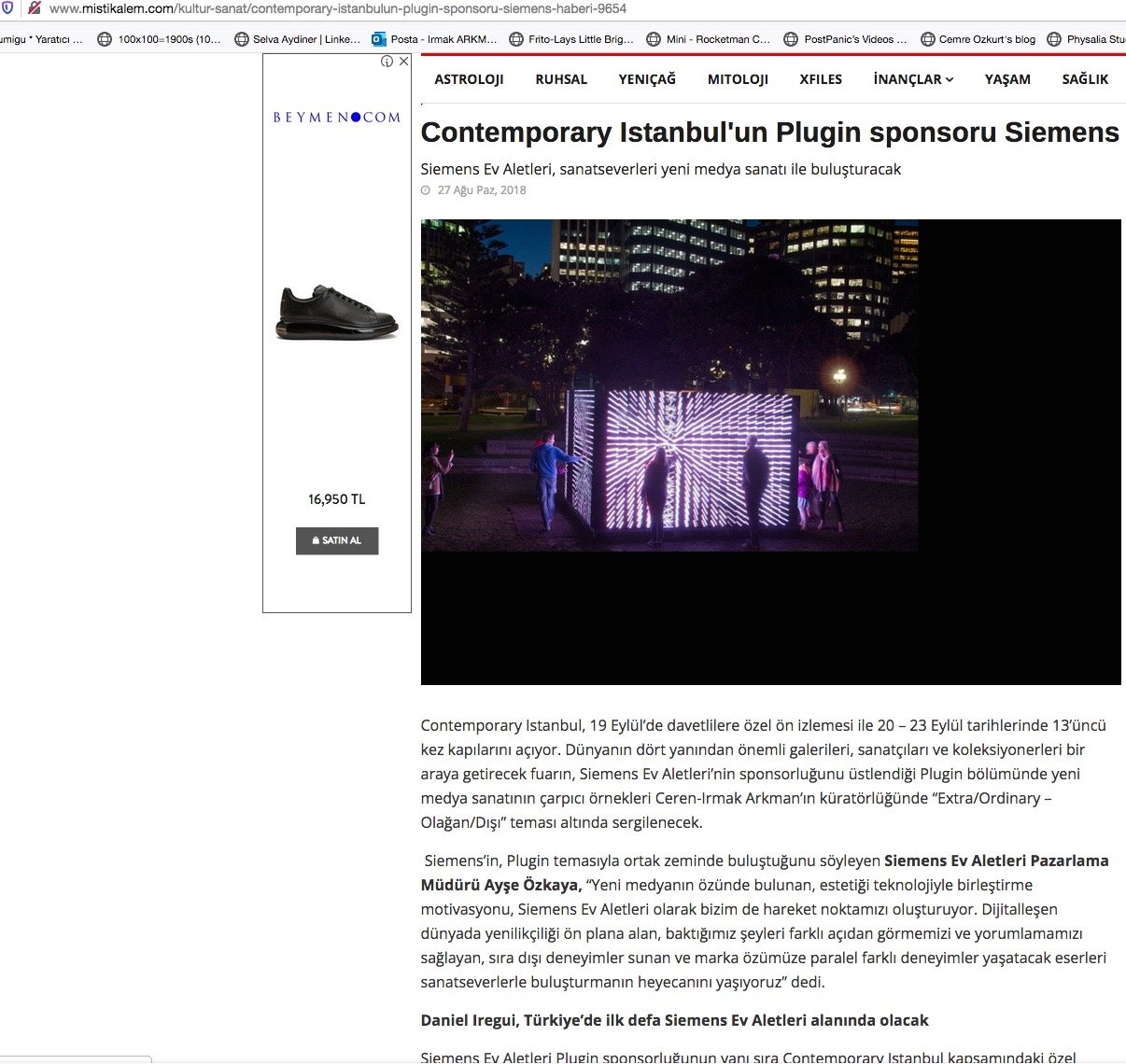The width and height of the screenshot is (1126, 1064).
Task: Click the subheading Daniel Iregui, Türkiye'de ilk defa
Action: pyautogui.click(x=675, y=1020)
